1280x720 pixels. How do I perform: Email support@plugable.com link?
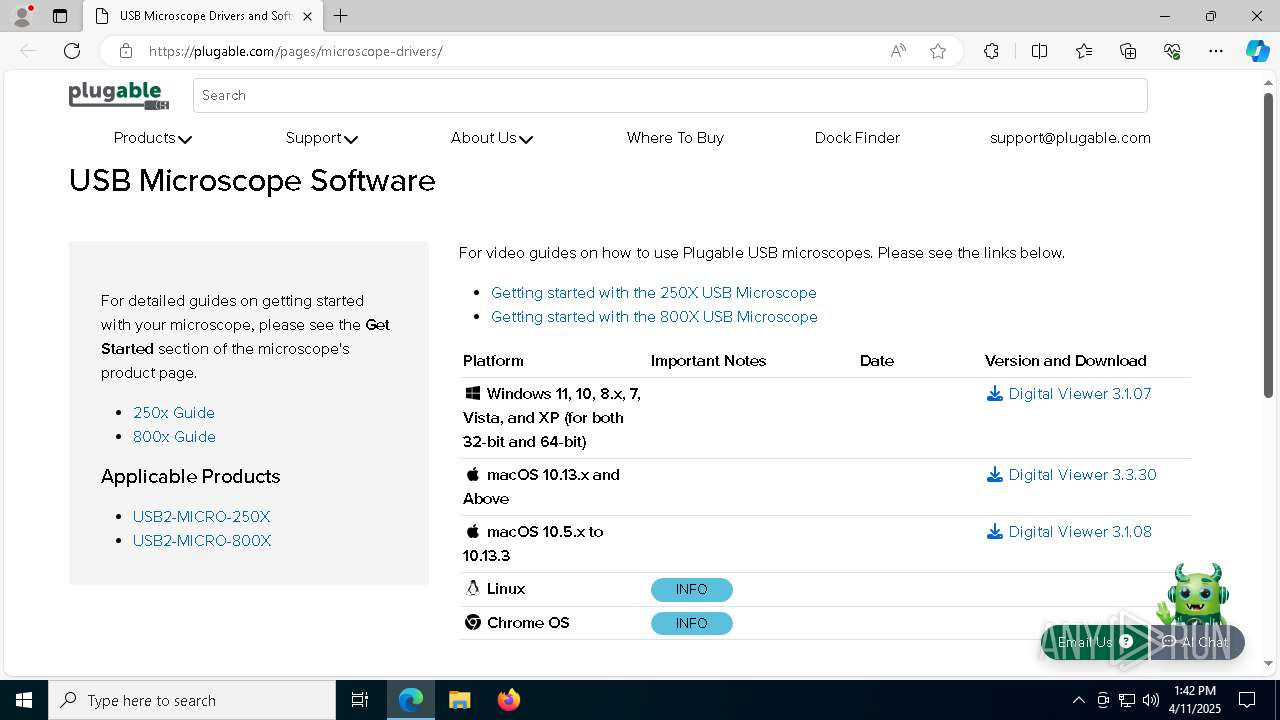[1070, 138]
